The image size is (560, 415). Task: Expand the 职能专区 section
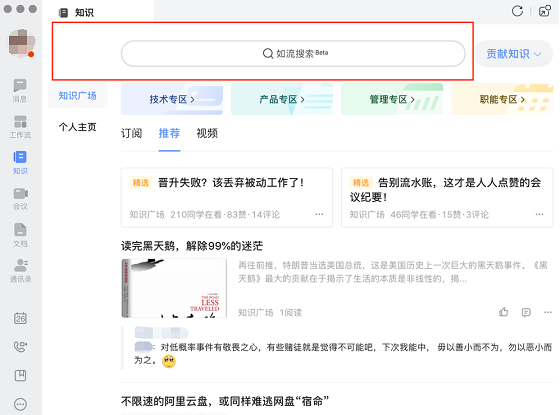[502, 99]
